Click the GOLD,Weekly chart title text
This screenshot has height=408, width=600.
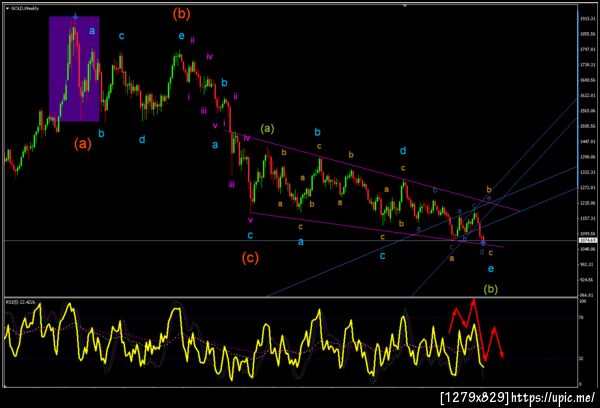pyautogui.click(x=25, y=8)
